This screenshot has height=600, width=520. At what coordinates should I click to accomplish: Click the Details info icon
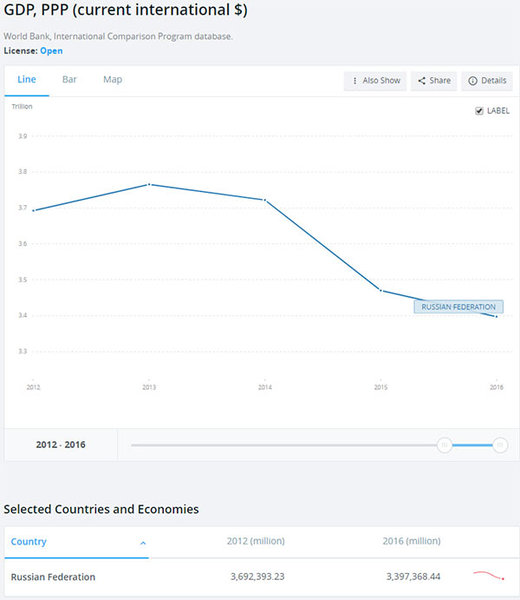[x=473, y=81]
